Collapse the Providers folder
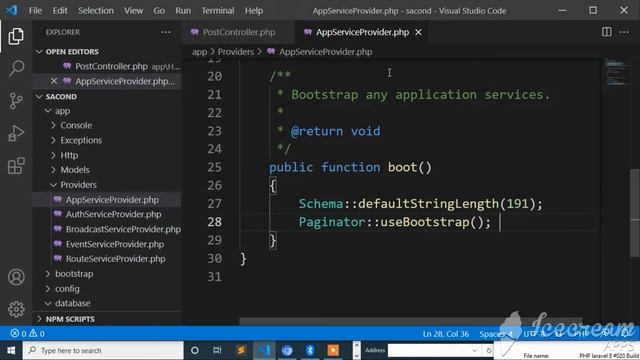This screenshot has height=360, width=640. pos(53,185)
